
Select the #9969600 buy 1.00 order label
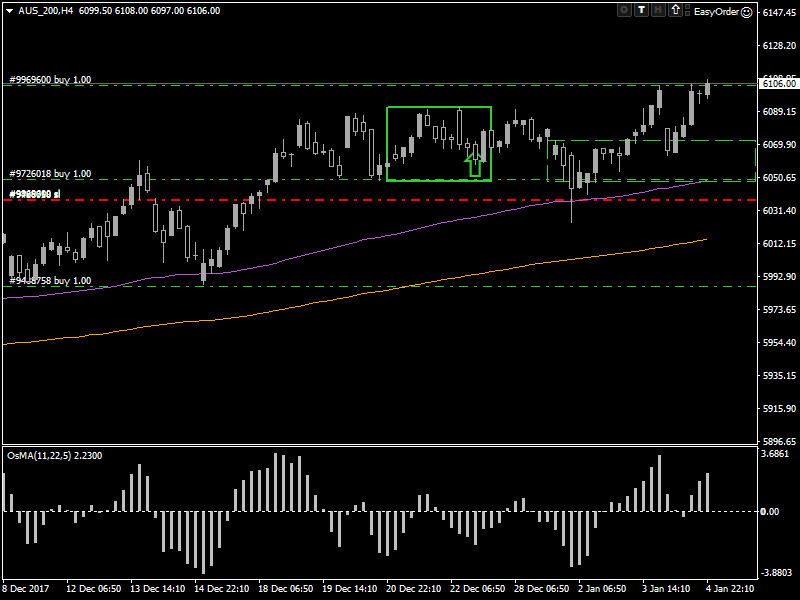click(50, 80)
